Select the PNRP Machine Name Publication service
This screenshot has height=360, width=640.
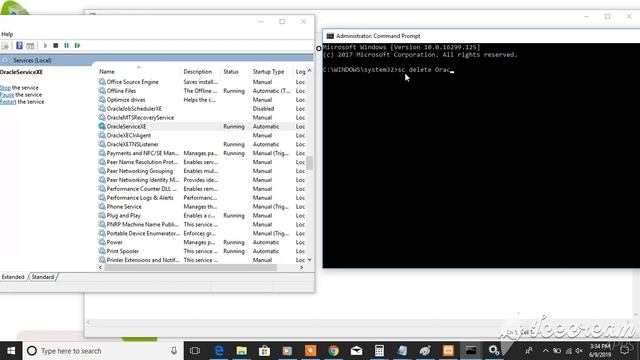tap(142, 224)
